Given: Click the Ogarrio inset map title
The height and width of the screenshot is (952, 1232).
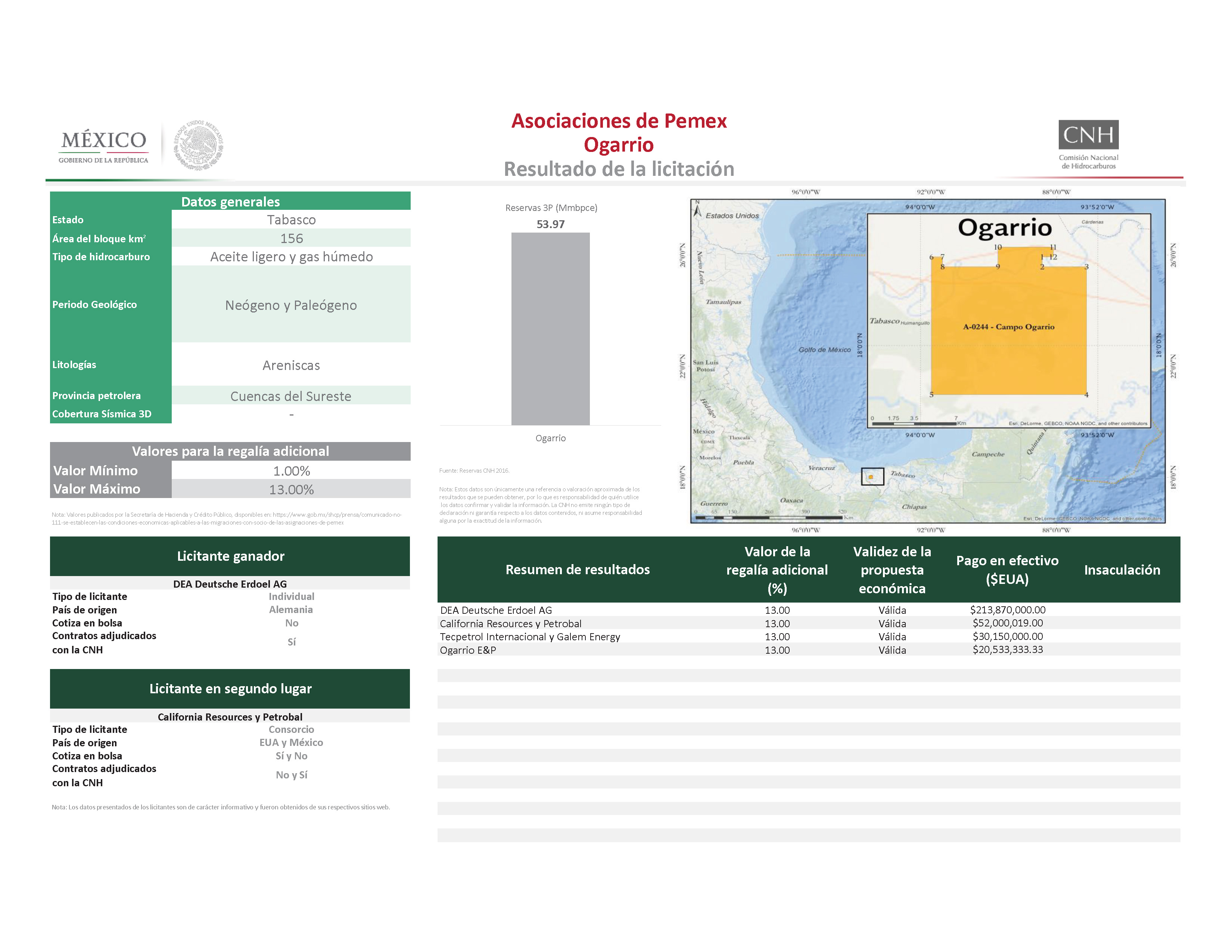Looking at the screenshot, I should (x=1005, y=228).
